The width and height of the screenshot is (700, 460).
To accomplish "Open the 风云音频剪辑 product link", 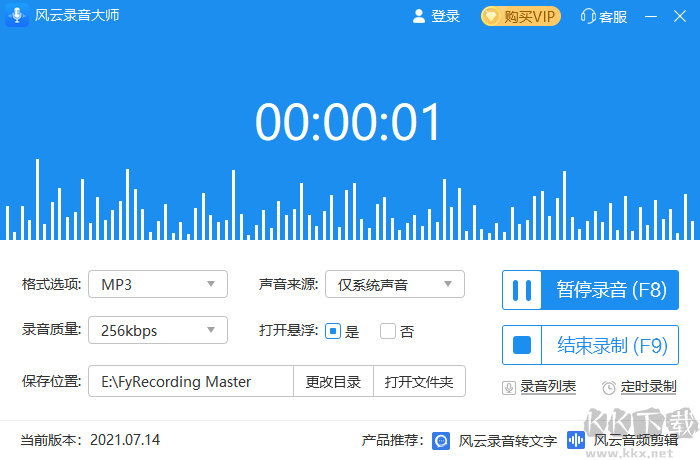I will coord(636,440).
